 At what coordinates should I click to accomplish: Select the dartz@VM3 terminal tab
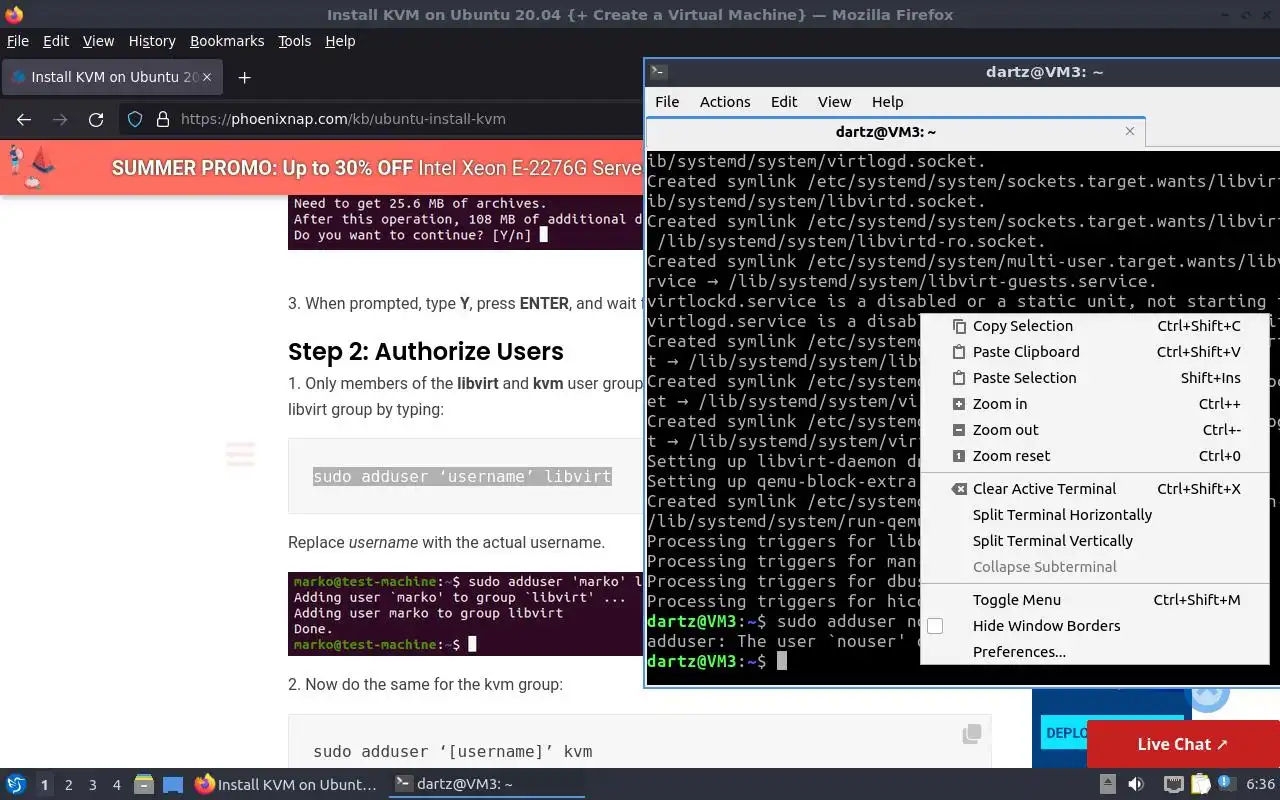pyautogui.click(x=896, y=131)
